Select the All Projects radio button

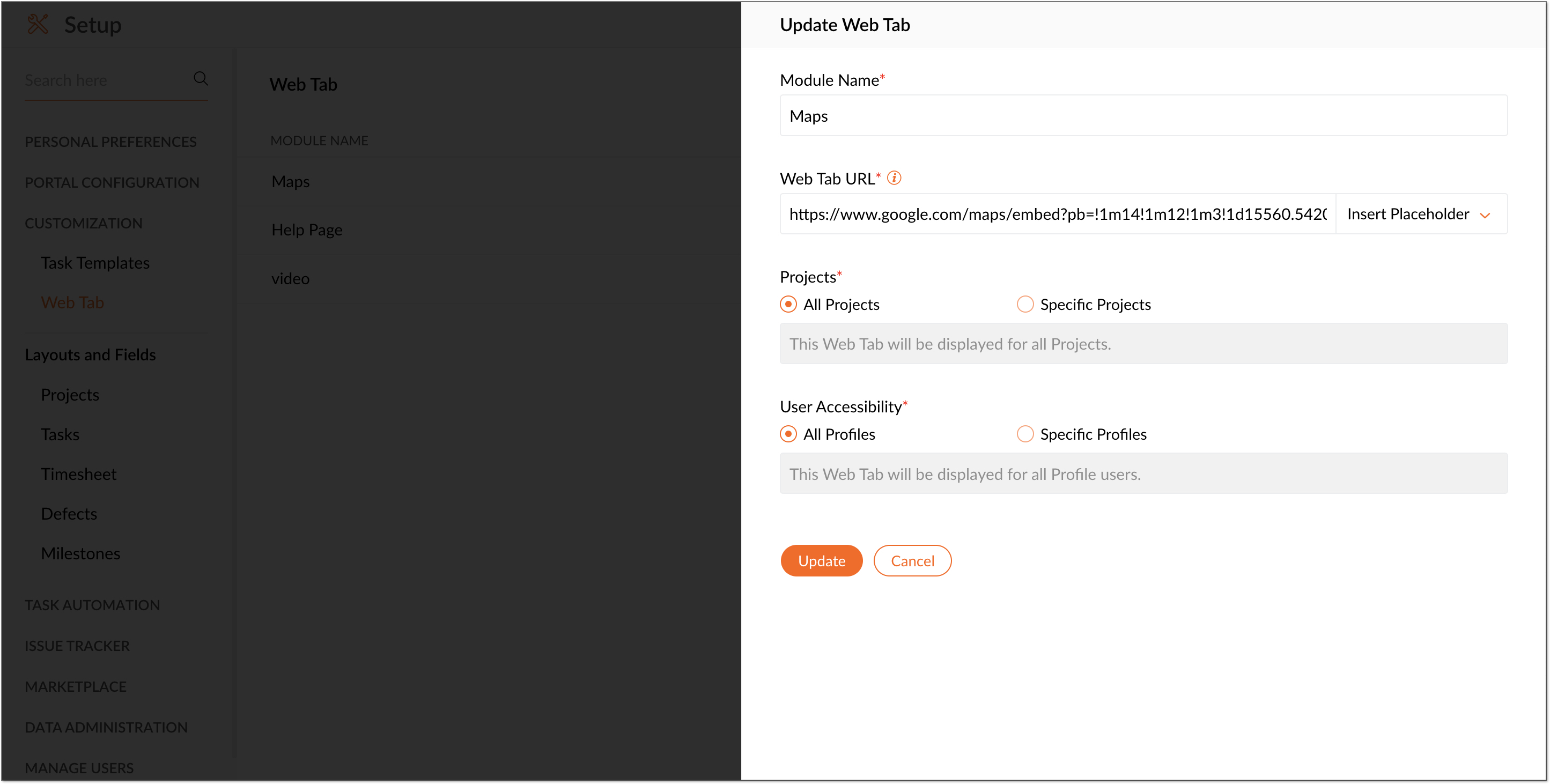tap(788, 305)
